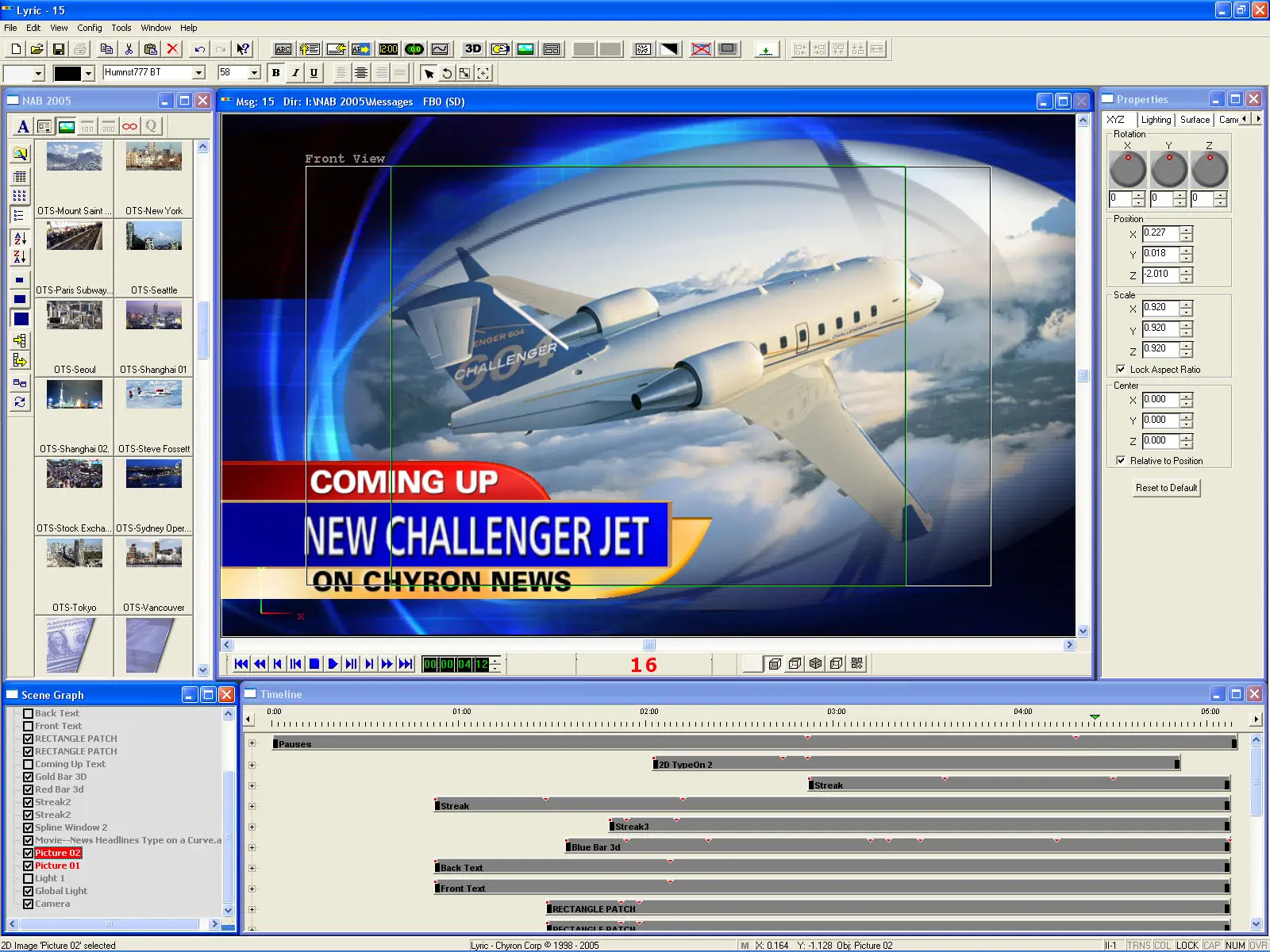
Task: Click the Reset to Default button
Action: click(x=1166, y=488)
